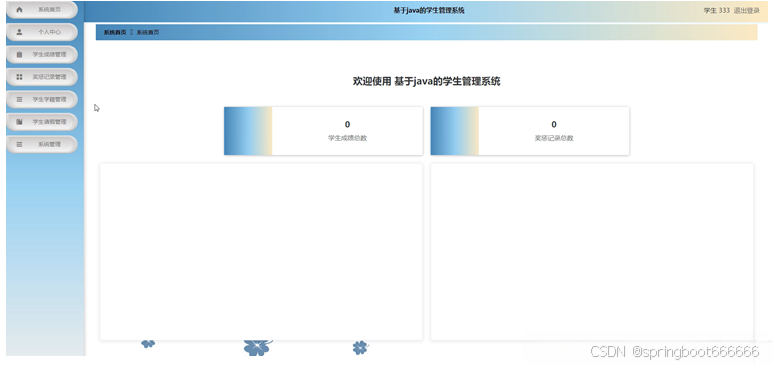Click the list icon beside 学生学籍管理
Image resolution: width=773 pixels, height=365 pixels.
click(20, 99)
